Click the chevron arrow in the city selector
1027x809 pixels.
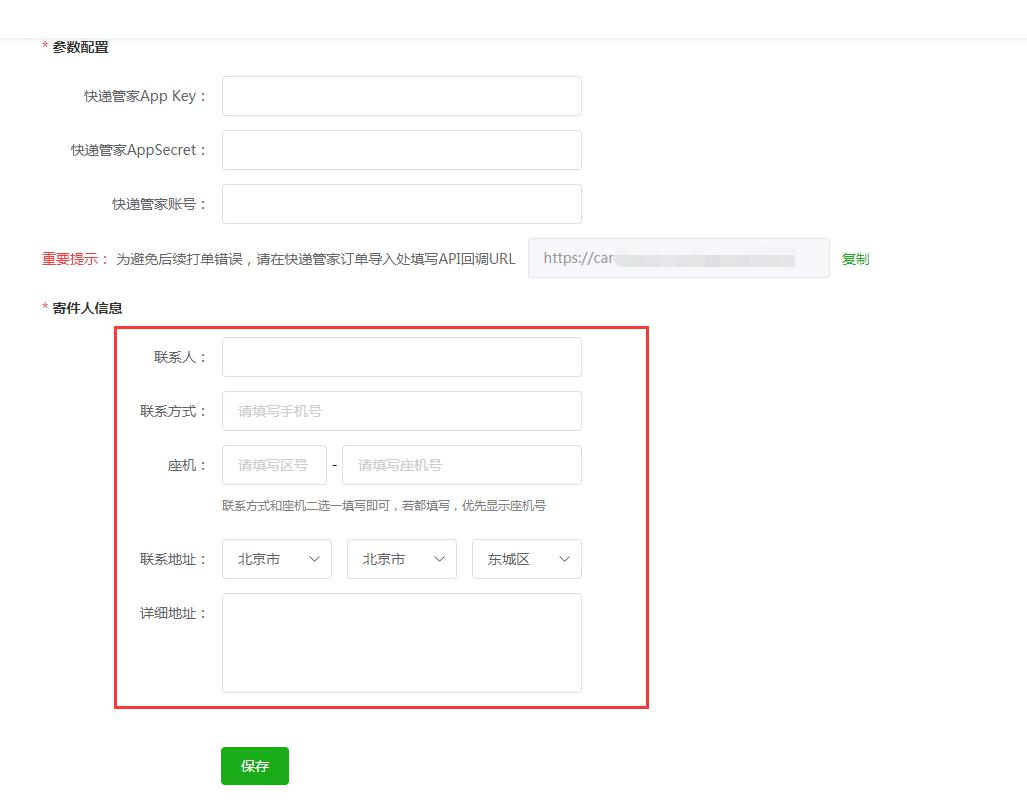click(439, 559)
